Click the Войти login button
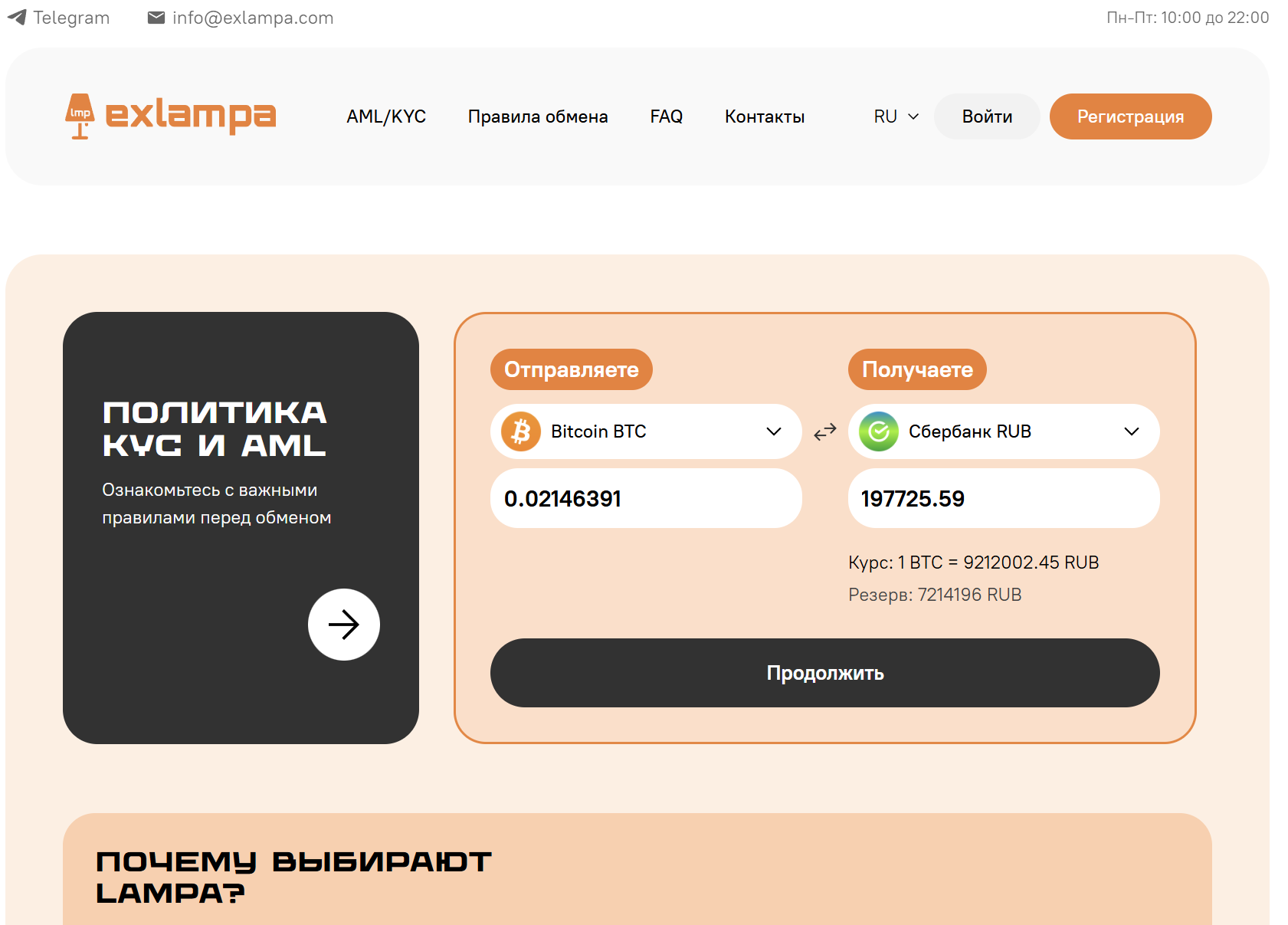This screenshot has width=1288, height=925. [987, 116]
